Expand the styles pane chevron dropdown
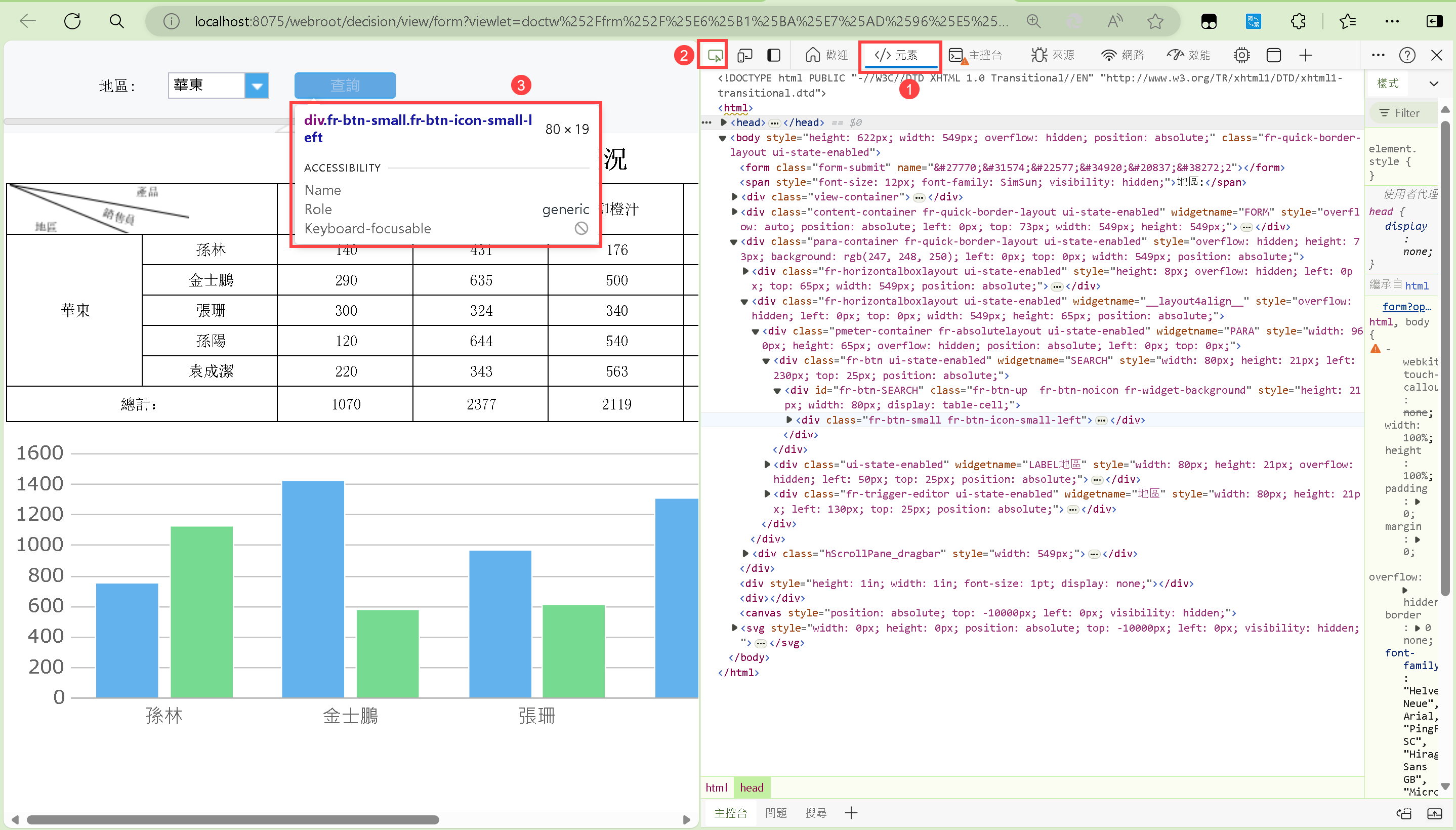 (x=1434, y=84)
